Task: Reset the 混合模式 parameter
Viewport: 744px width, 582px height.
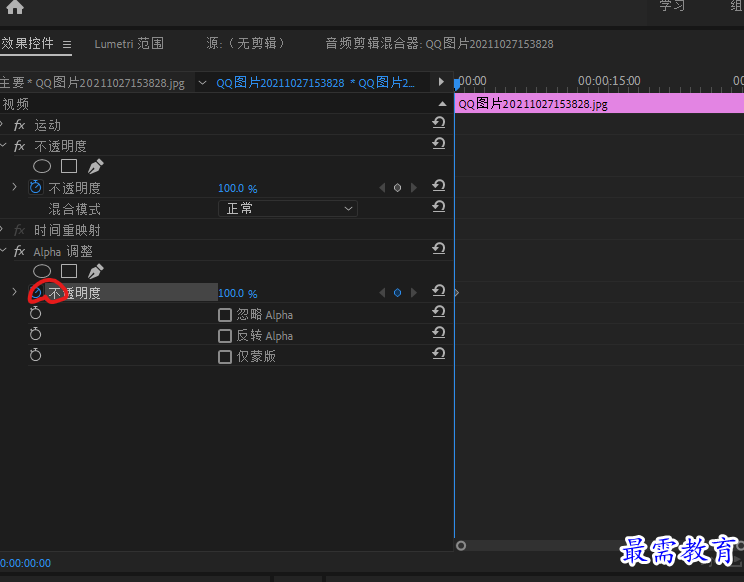Action: tap(439, 206)
